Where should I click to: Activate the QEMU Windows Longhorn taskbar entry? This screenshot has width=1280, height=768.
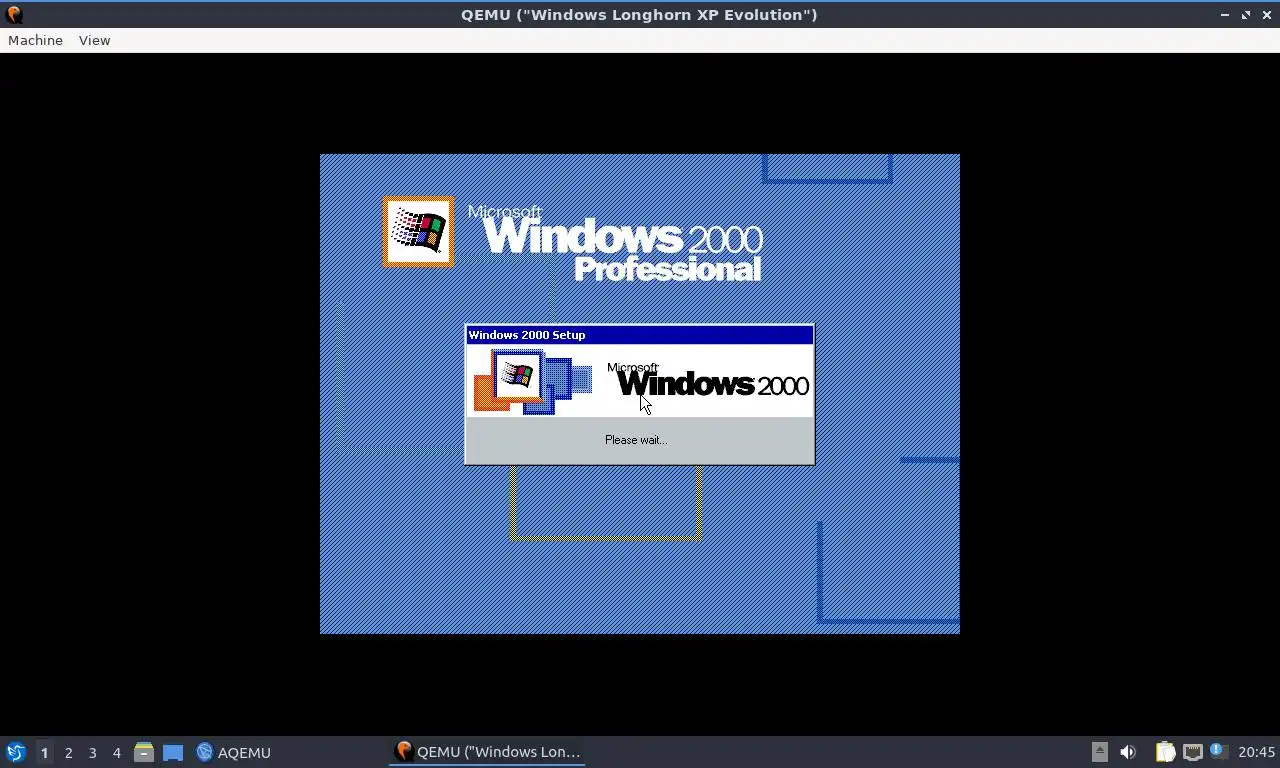(x=487, y=752)
